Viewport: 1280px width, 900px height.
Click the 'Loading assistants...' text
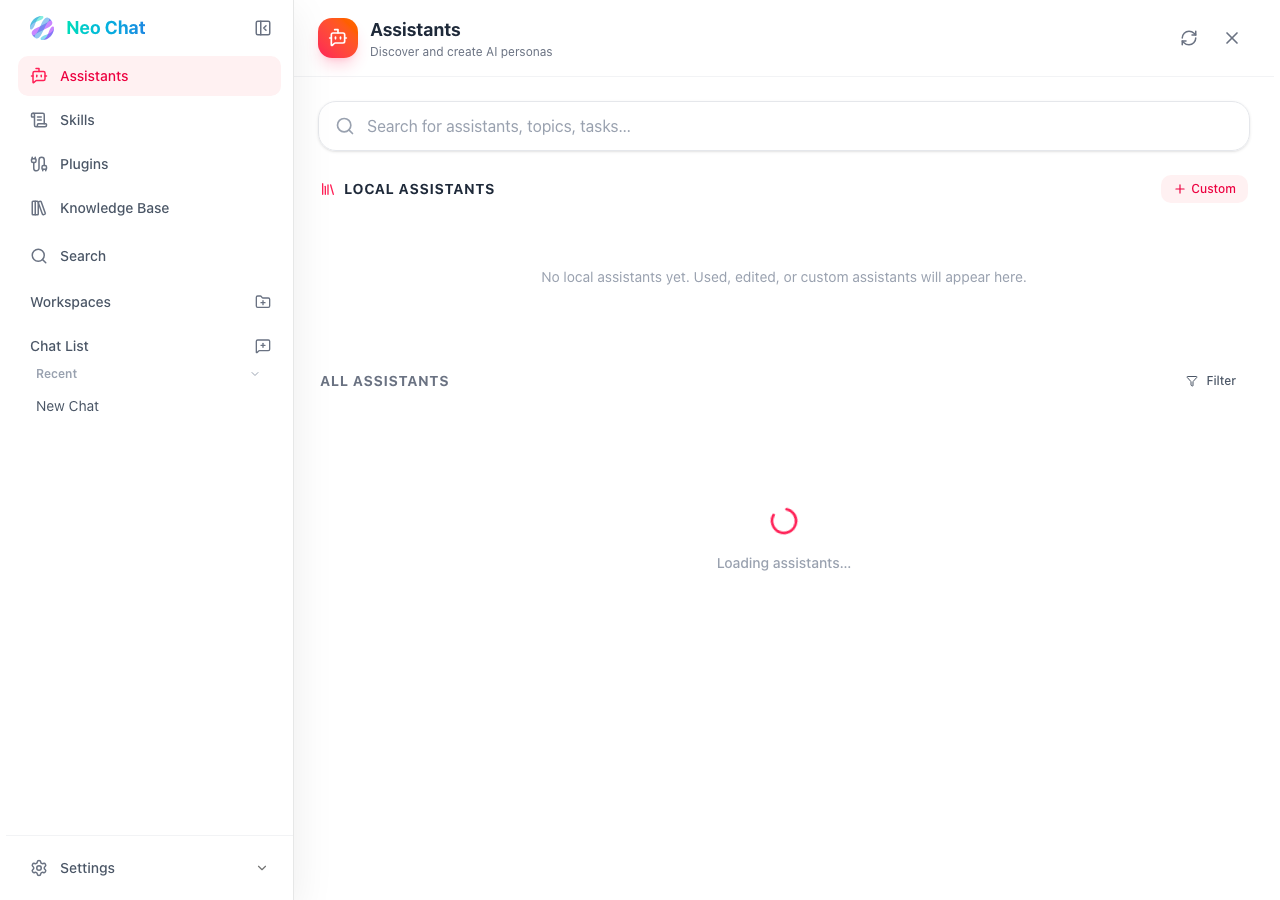pos(784,563)
